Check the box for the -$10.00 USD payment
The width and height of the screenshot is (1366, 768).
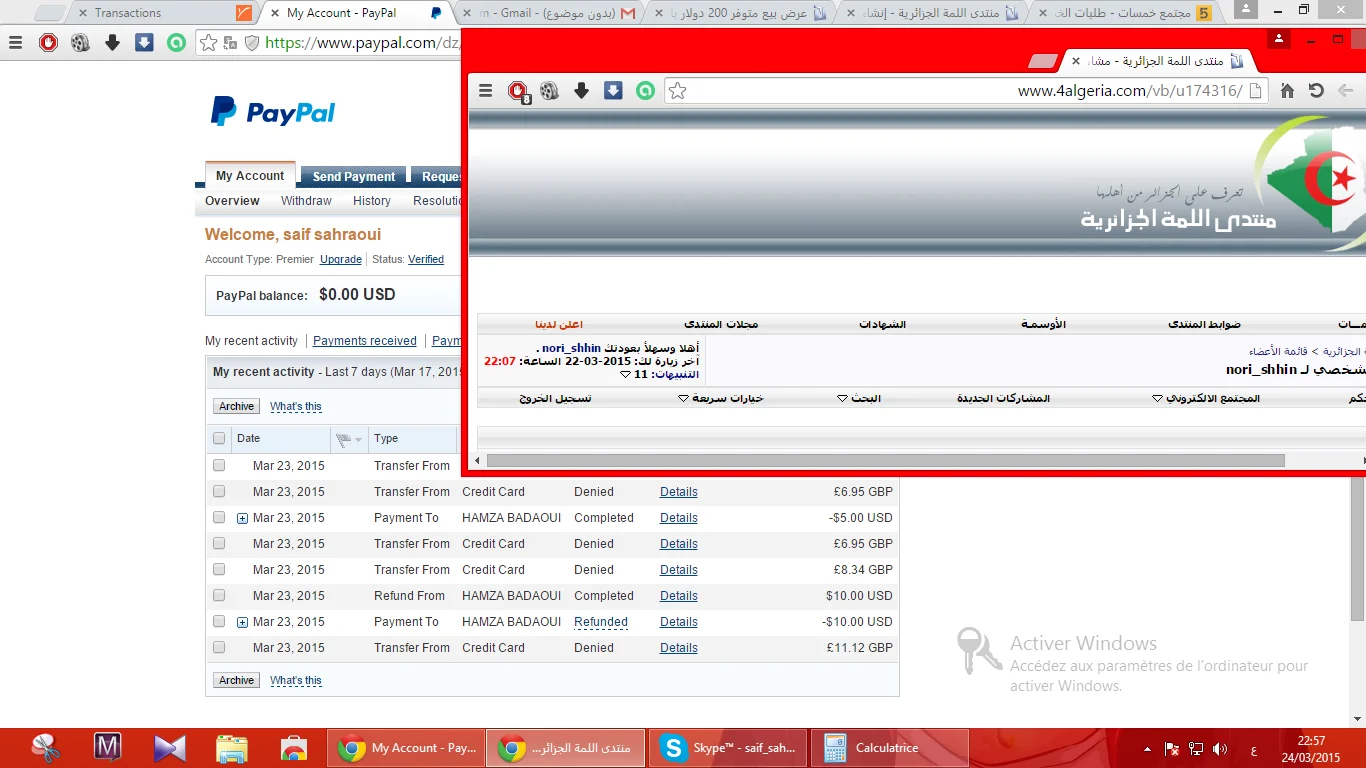click(x=219, y=622)
